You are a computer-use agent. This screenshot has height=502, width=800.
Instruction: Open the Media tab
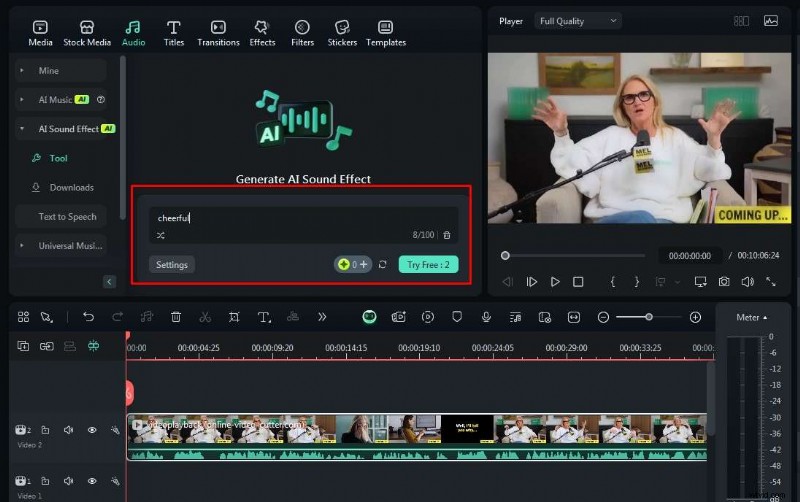coord(40,34)
